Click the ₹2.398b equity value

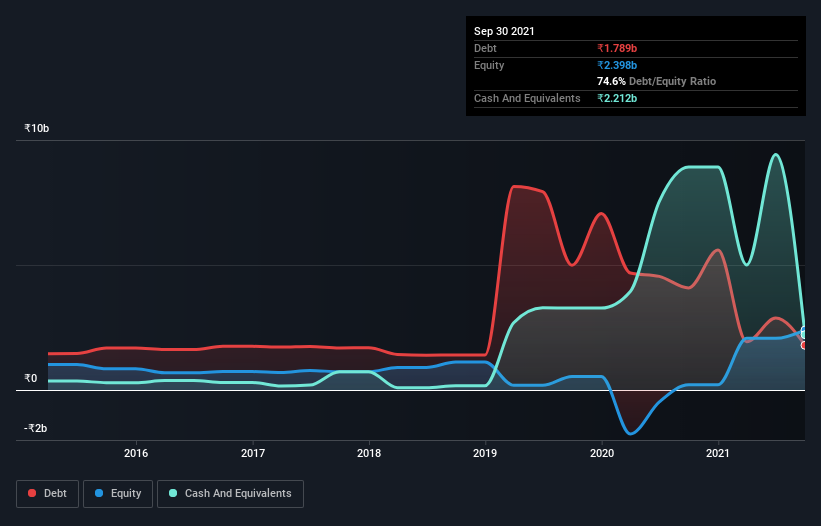tap(617, 65)
